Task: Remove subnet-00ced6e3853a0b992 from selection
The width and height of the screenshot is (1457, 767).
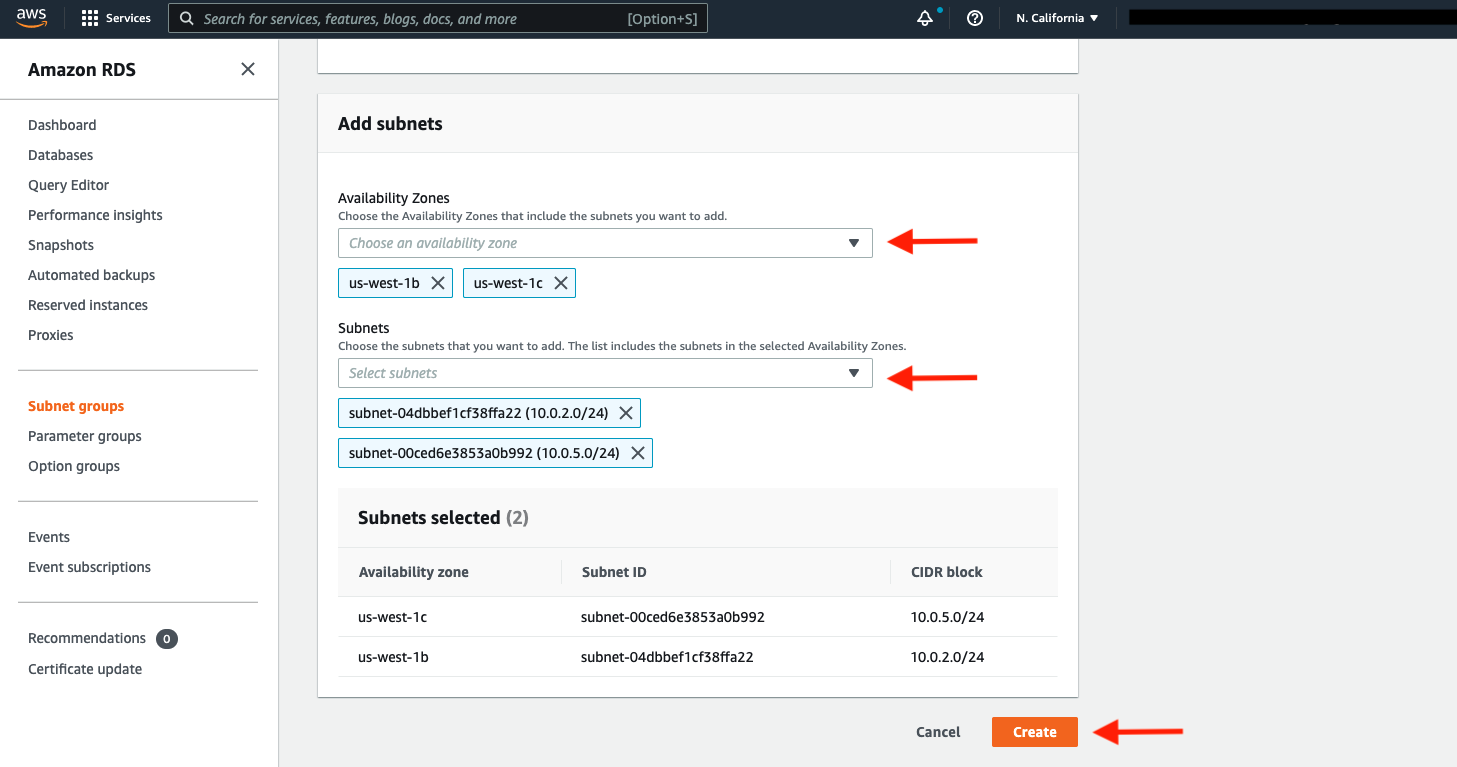Action: tap(637, 453)
